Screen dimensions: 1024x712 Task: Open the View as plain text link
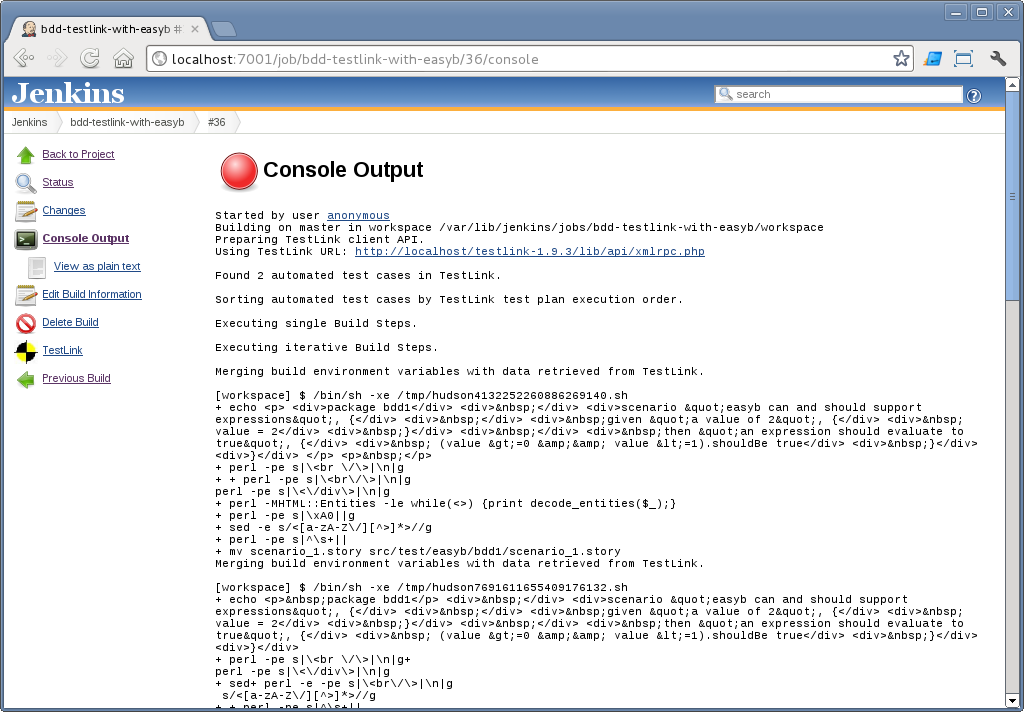pos(97,267)
